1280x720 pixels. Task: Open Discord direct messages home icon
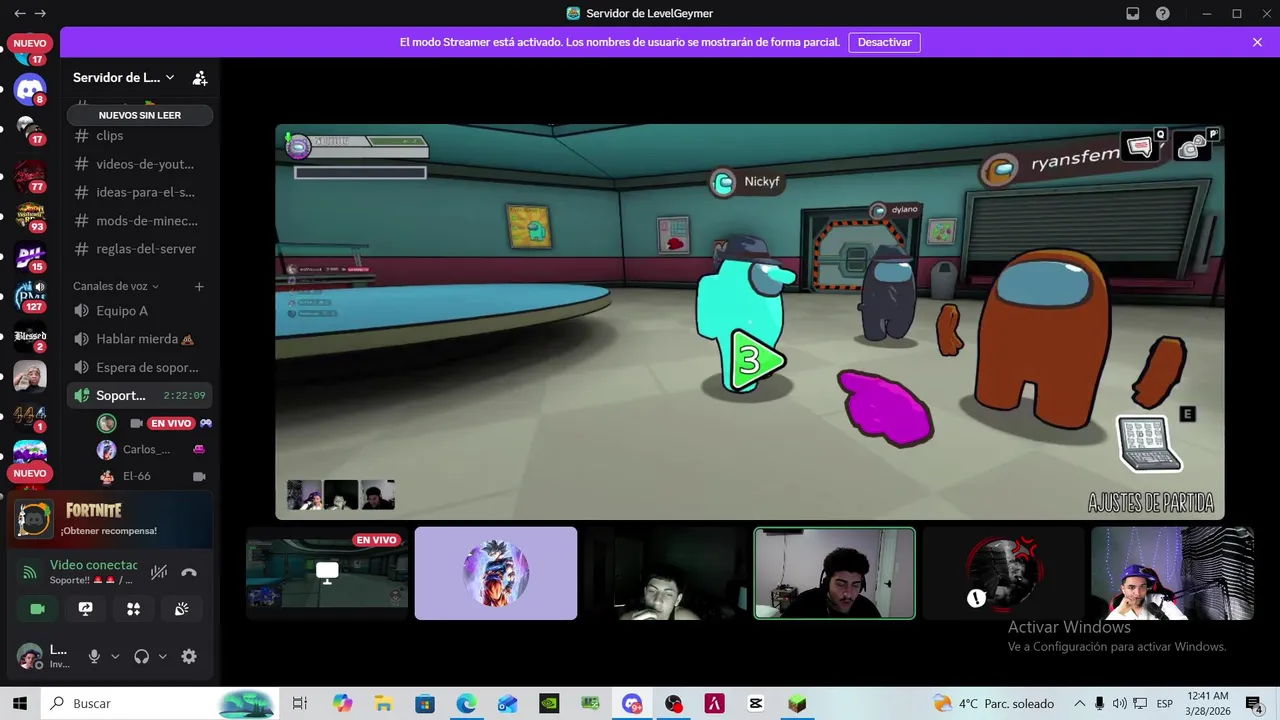30,89
